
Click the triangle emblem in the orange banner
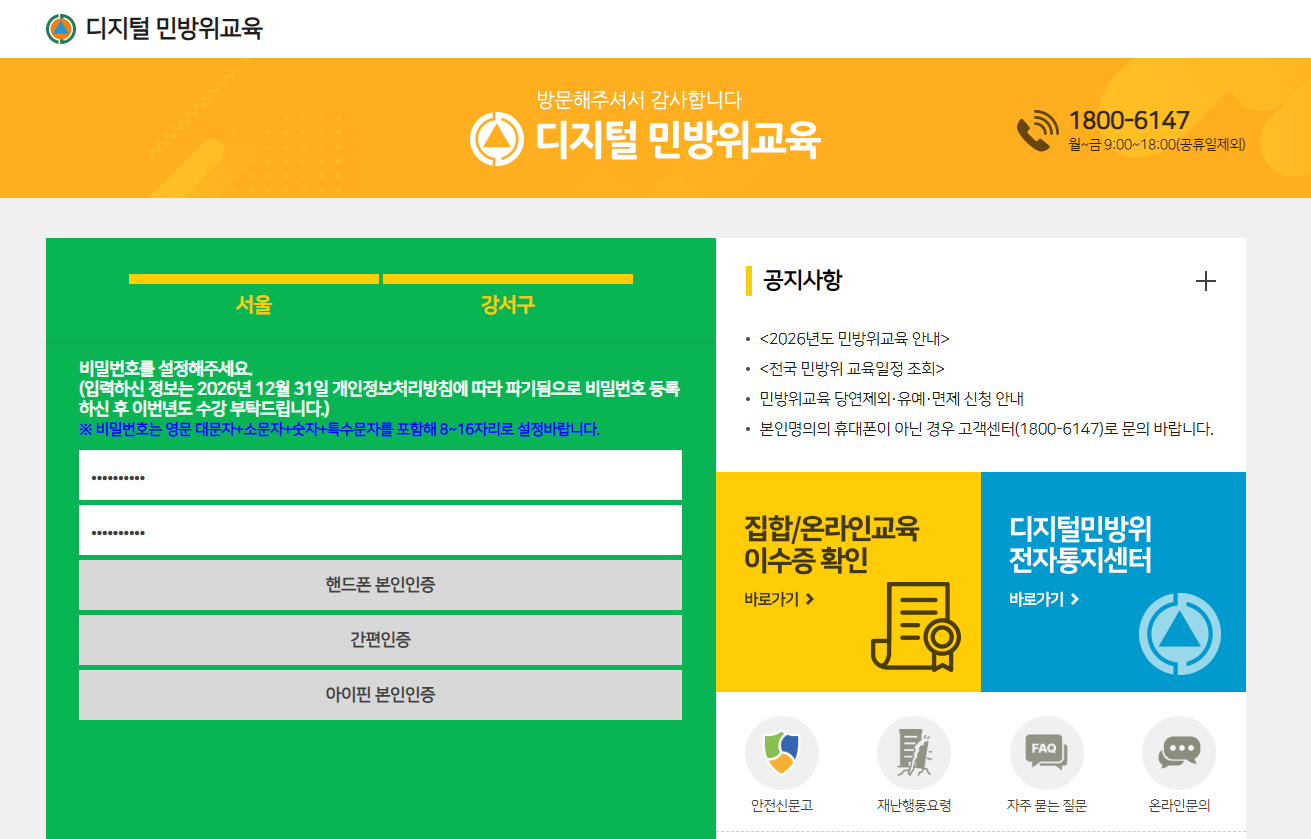(498, 138)
